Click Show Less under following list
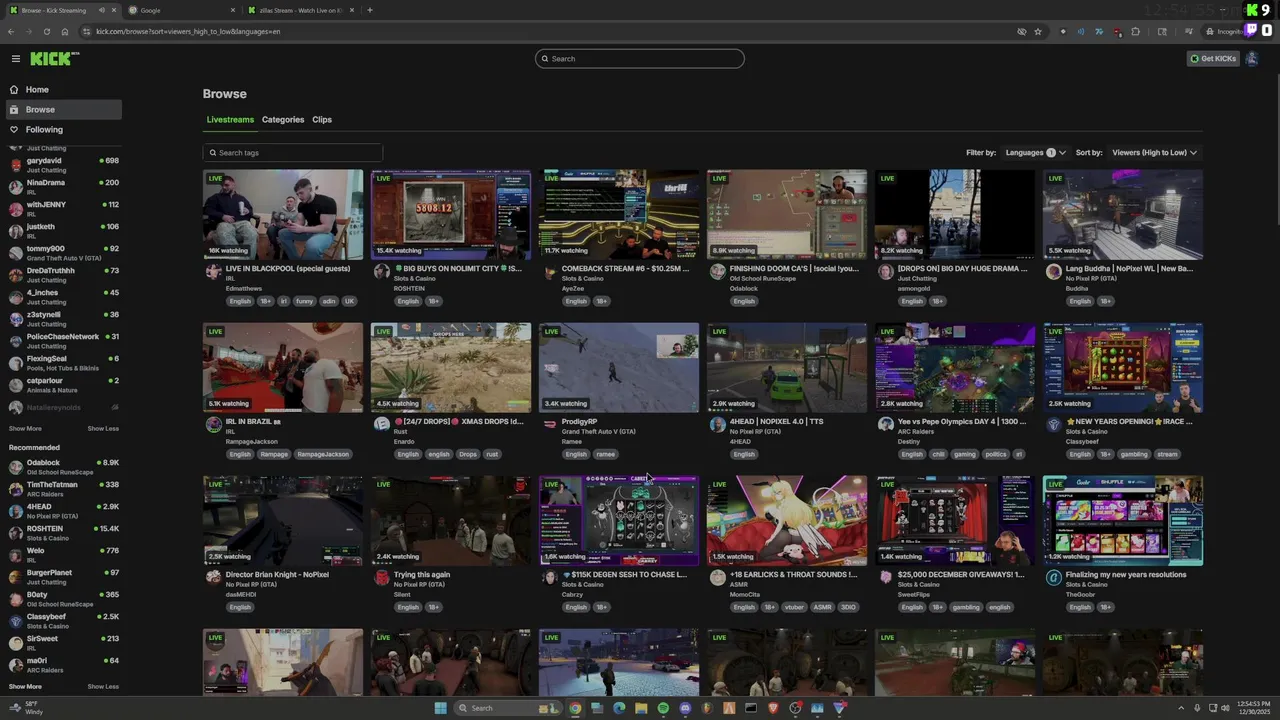 coord(103,429)
